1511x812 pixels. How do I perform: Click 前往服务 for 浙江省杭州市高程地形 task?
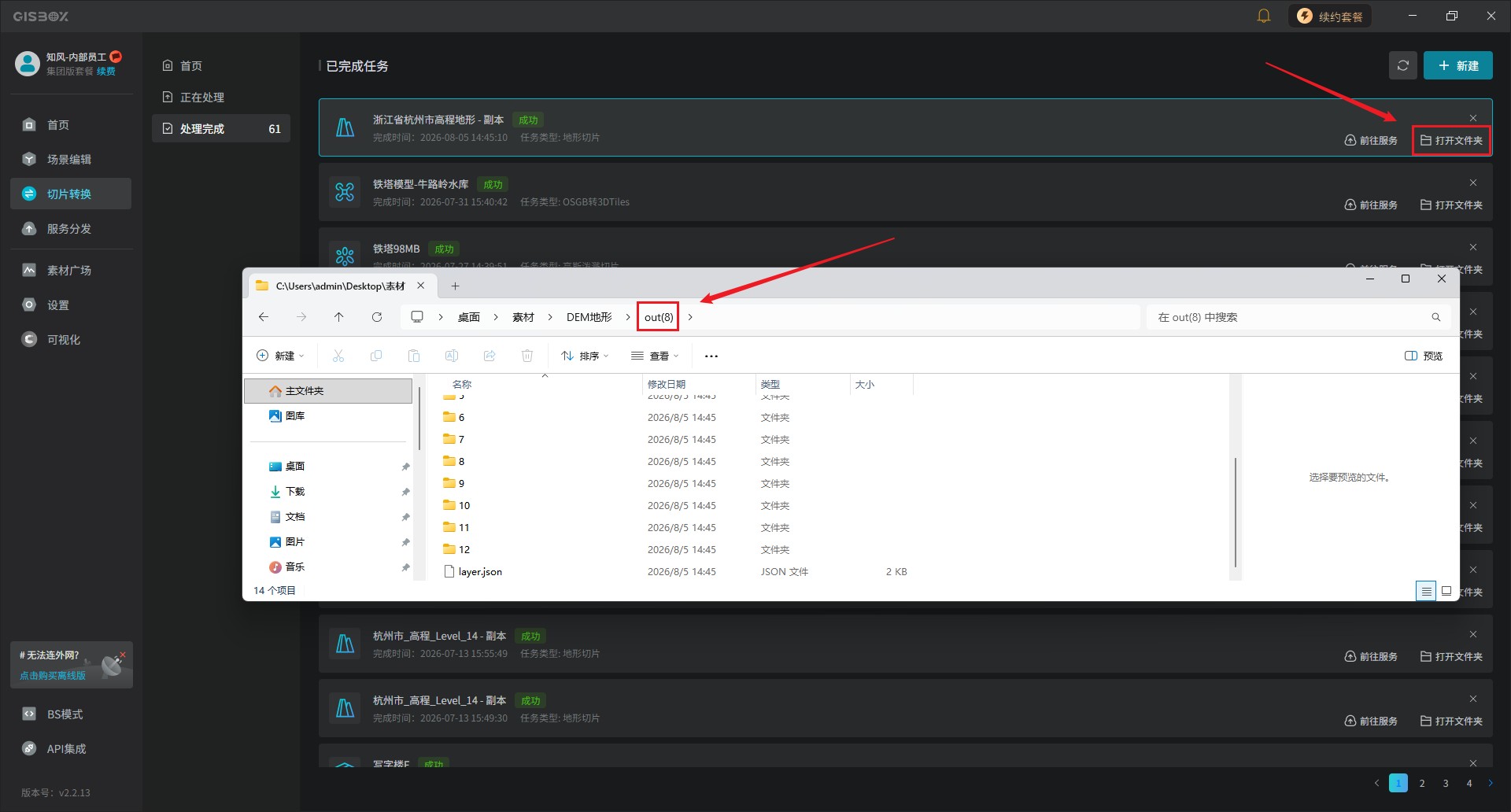point(1371,140)
